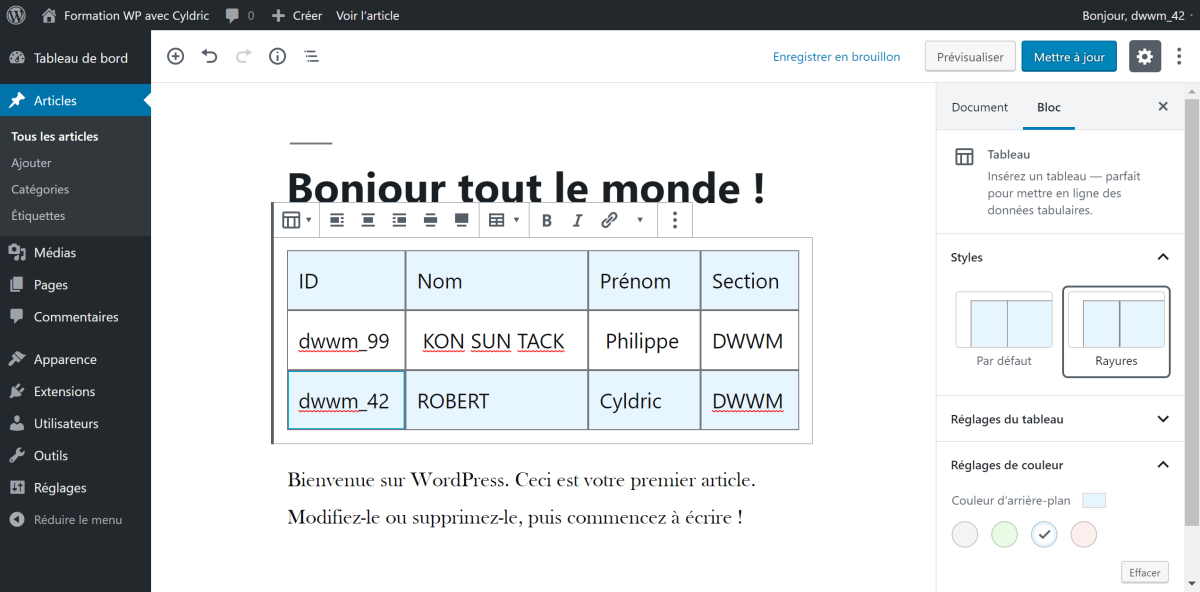
Task: Open the 'Apparence' admin menu
Action: 75,360
